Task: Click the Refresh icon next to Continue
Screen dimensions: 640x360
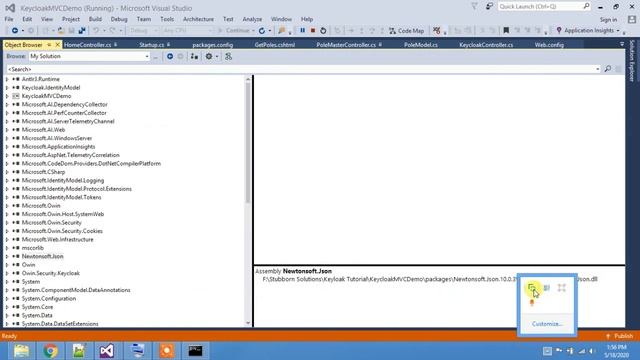Action: (x=262, y=31)
